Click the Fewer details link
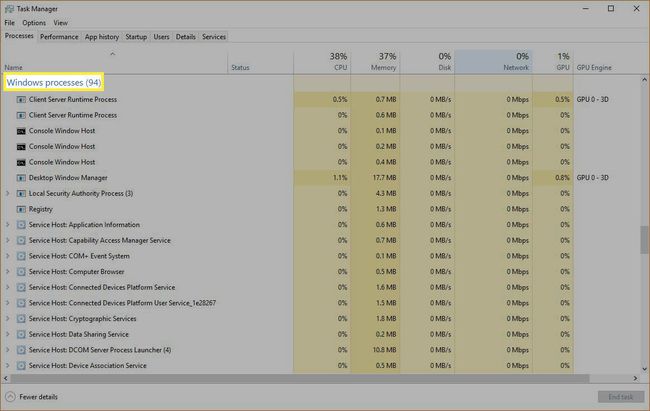The width and height of the screenshot is (650, 411). pyautogui.click(x=38, y=397)
